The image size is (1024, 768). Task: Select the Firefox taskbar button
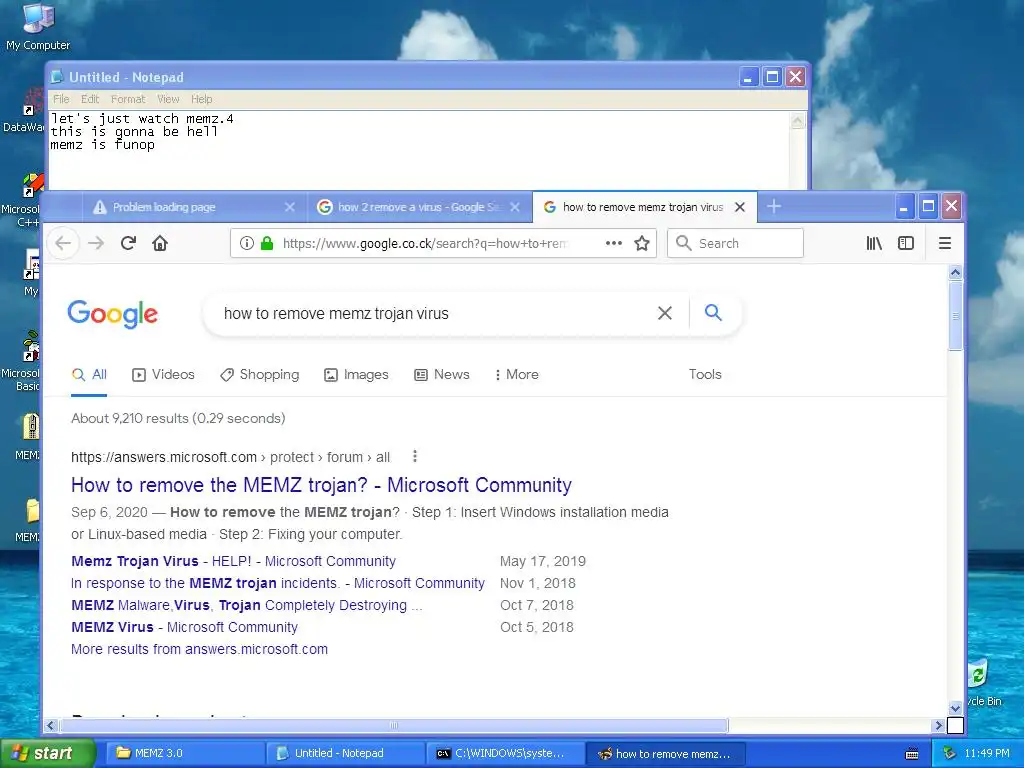coord(665,753)
